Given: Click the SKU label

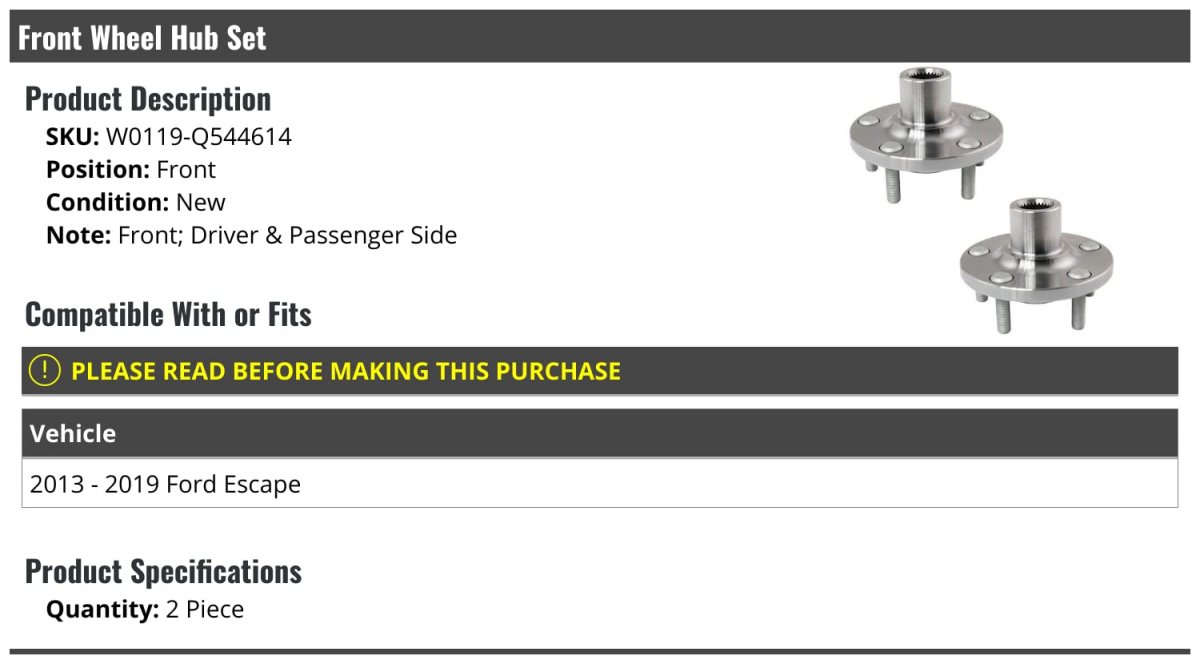Looking at the screenshot, I should coord(73,137).
